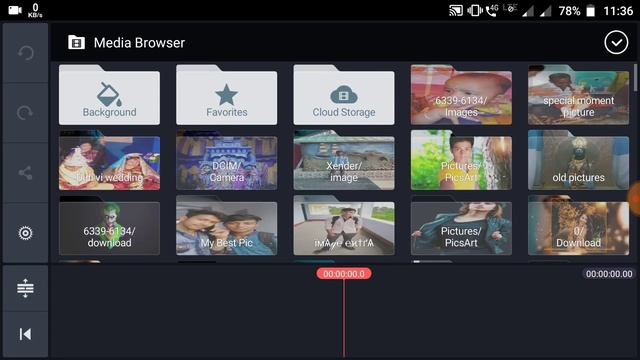Click the star icon on Favorites folder

coord(227,95)
